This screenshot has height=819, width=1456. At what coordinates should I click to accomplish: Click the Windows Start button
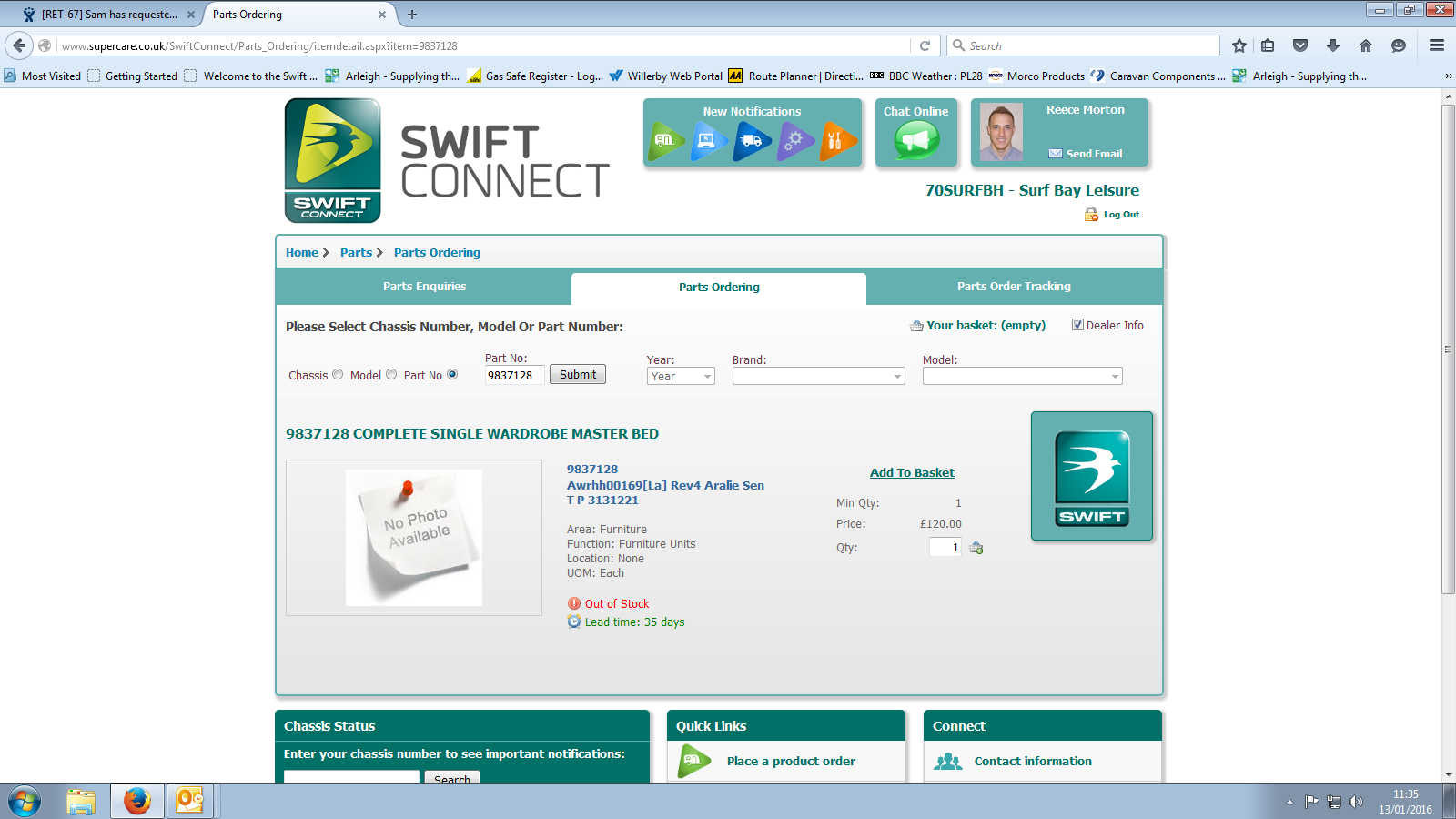[24, 802]
